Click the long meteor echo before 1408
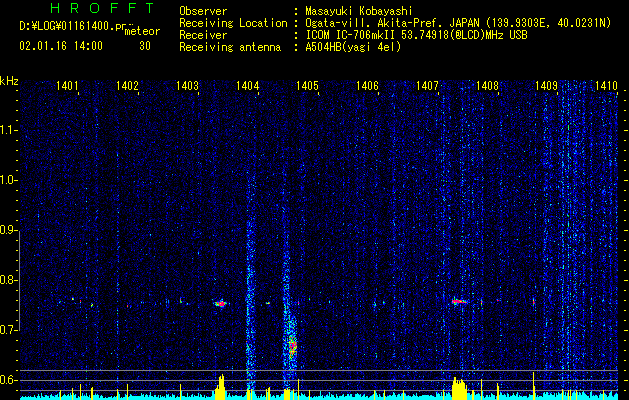Screen dimensions: 629x400 coord(459,301)
